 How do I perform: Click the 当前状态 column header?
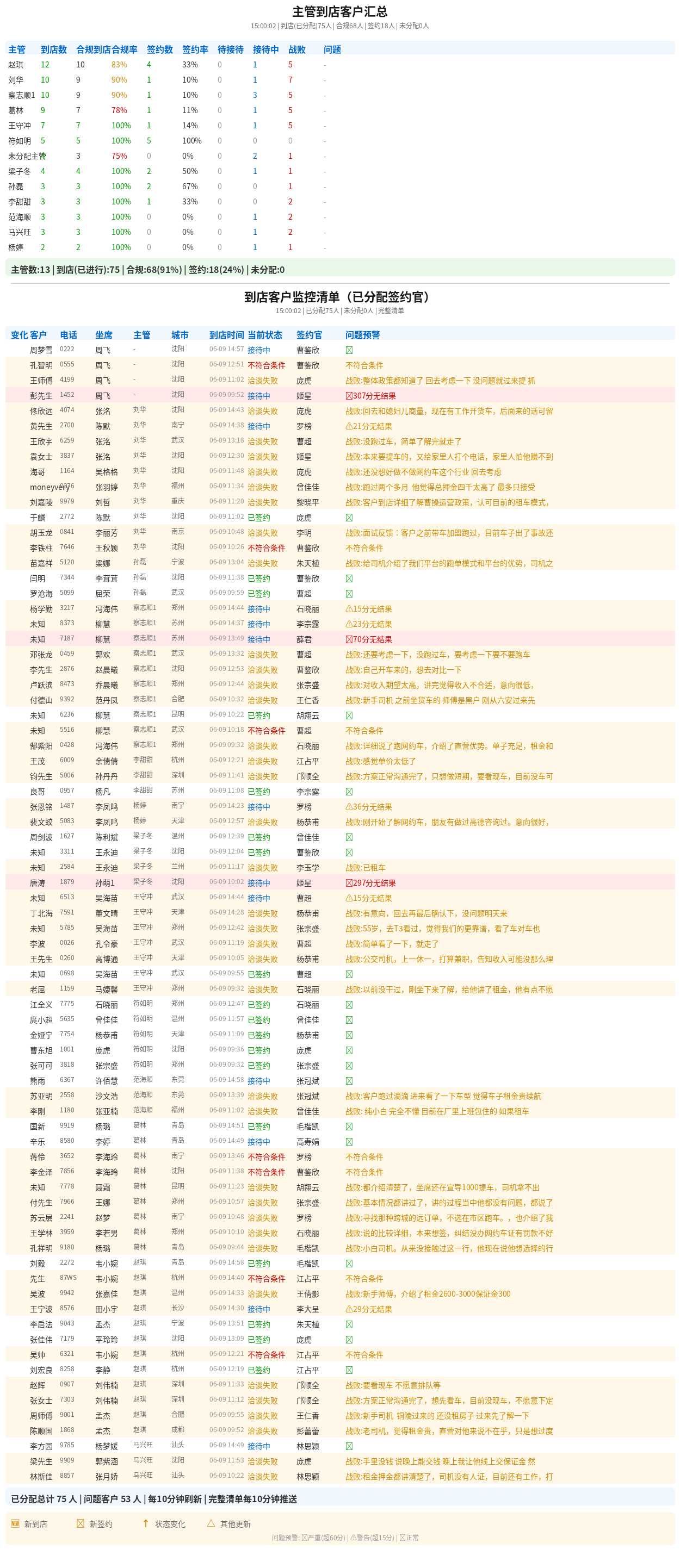tap(265, 335)
